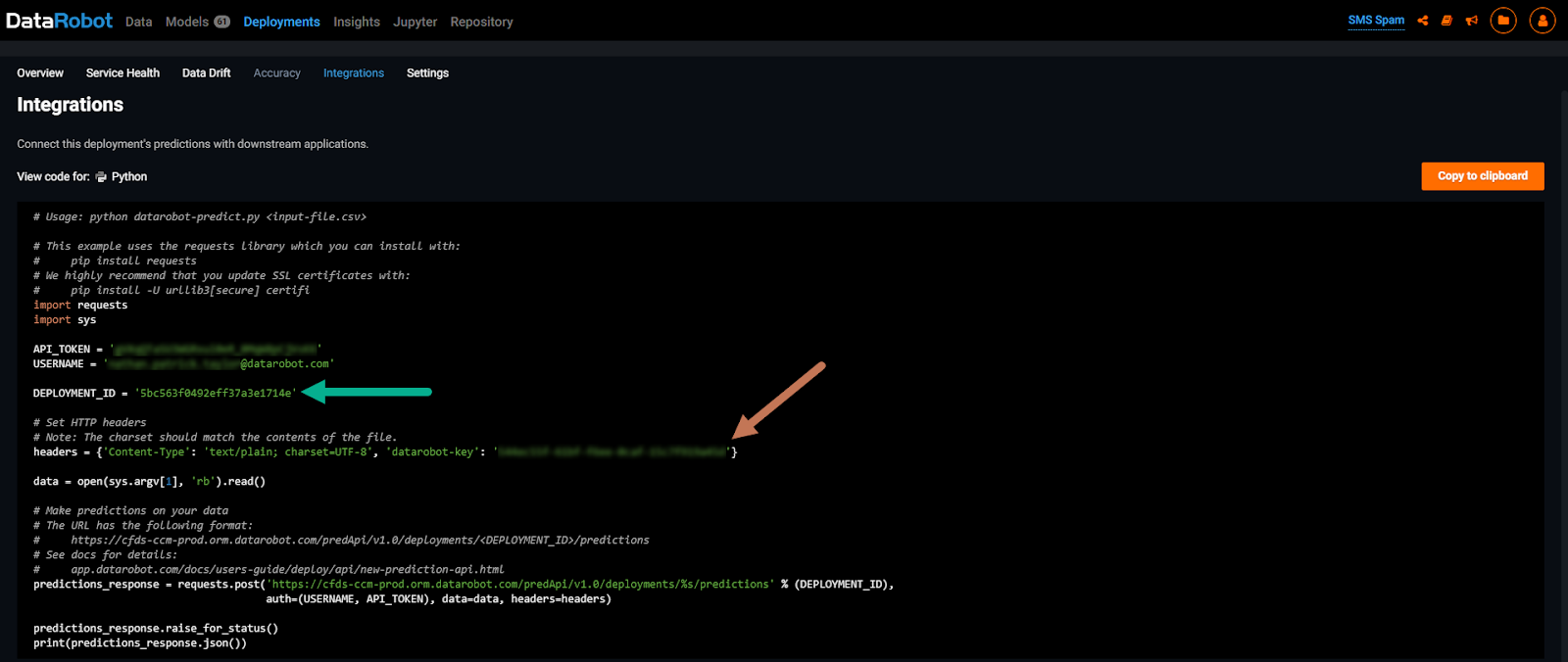Screen dimensions: 1568x662
Task: Click the '# Usage: python datarobot-predict.py' comment
Action: (x=200, y=217)
